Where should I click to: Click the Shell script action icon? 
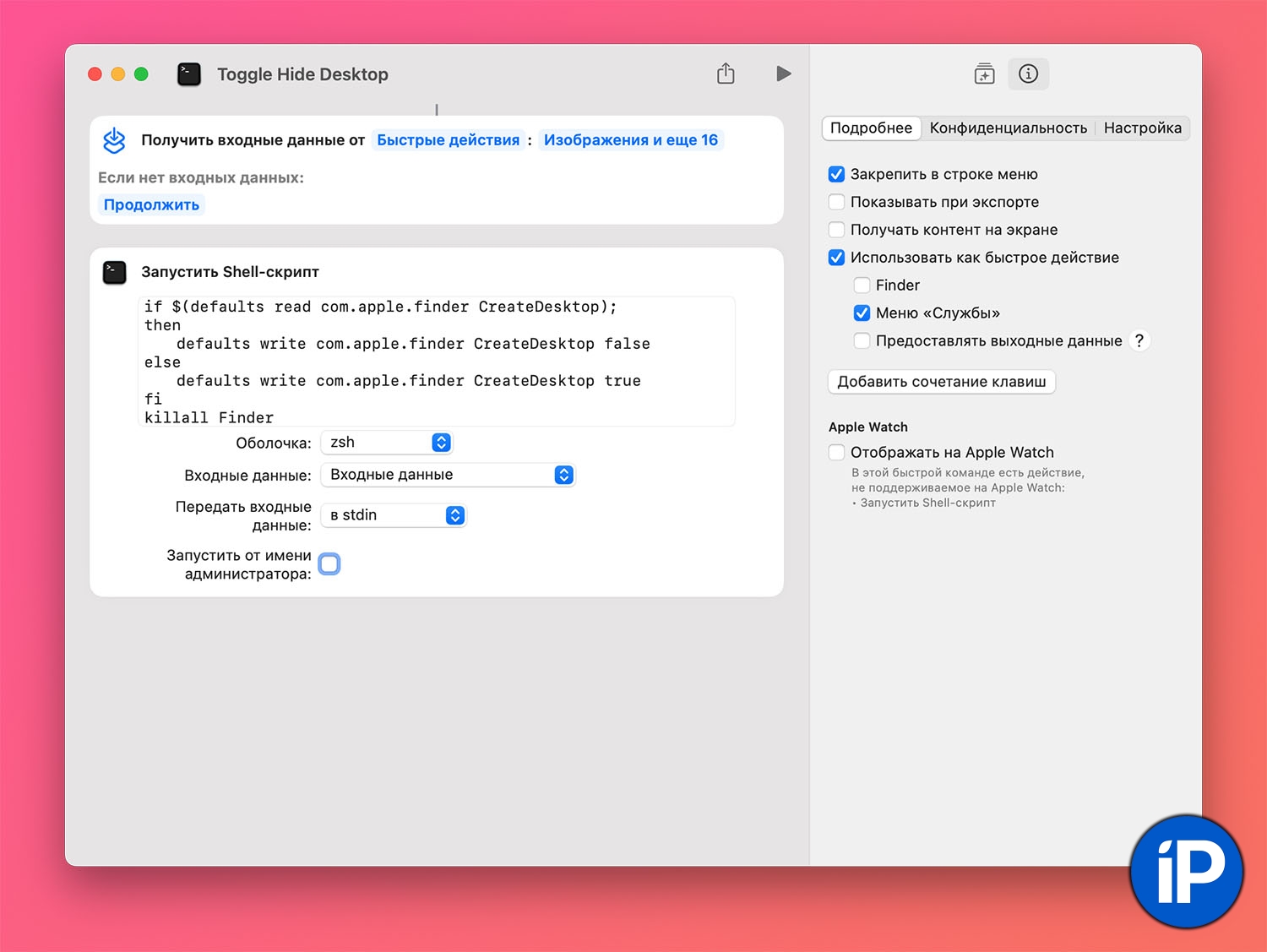(115, 272)
